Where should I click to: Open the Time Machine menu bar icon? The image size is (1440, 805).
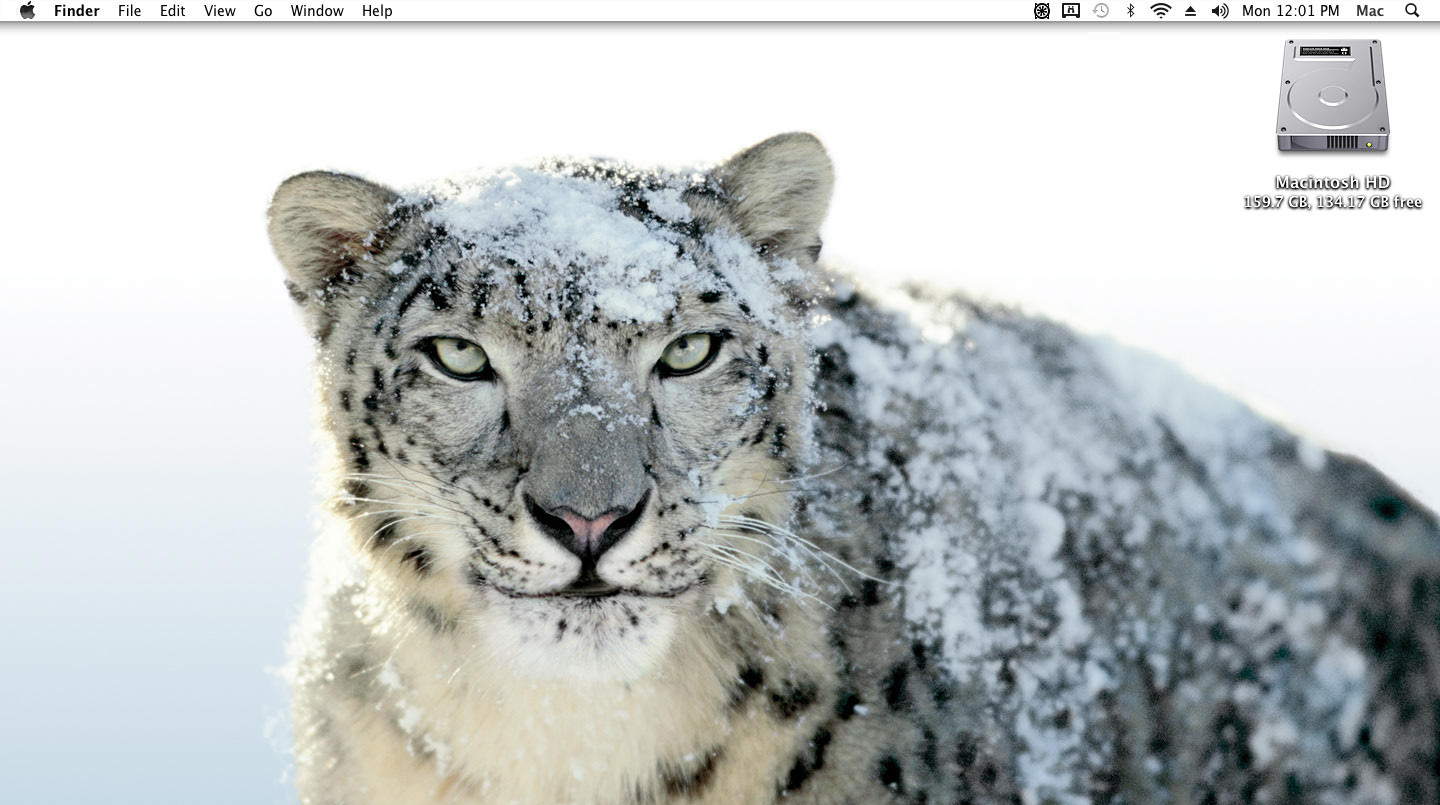click(1101, 11)
